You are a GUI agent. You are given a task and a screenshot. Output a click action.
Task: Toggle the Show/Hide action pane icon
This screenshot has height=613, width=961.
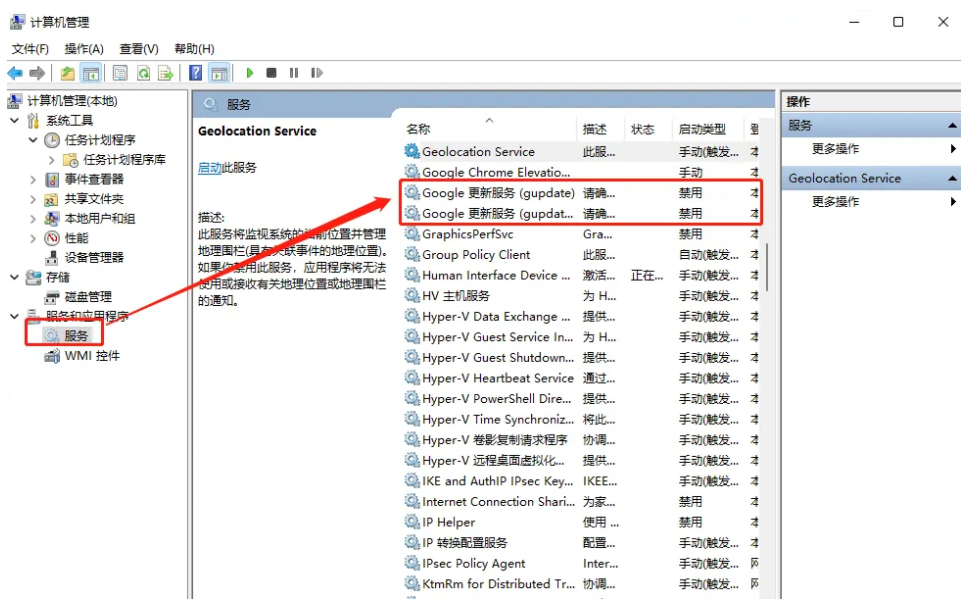coord(219,73)
